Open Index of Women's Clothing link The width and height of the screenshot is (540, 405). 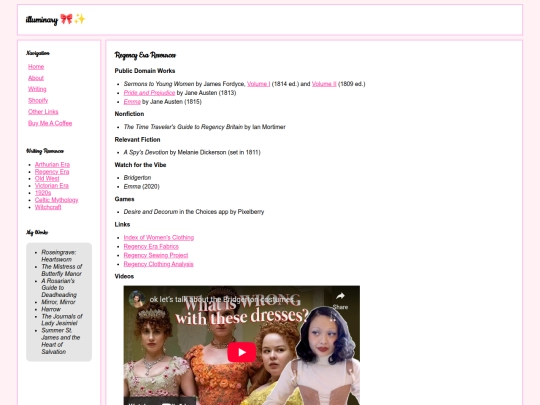[x=159, y=237]
